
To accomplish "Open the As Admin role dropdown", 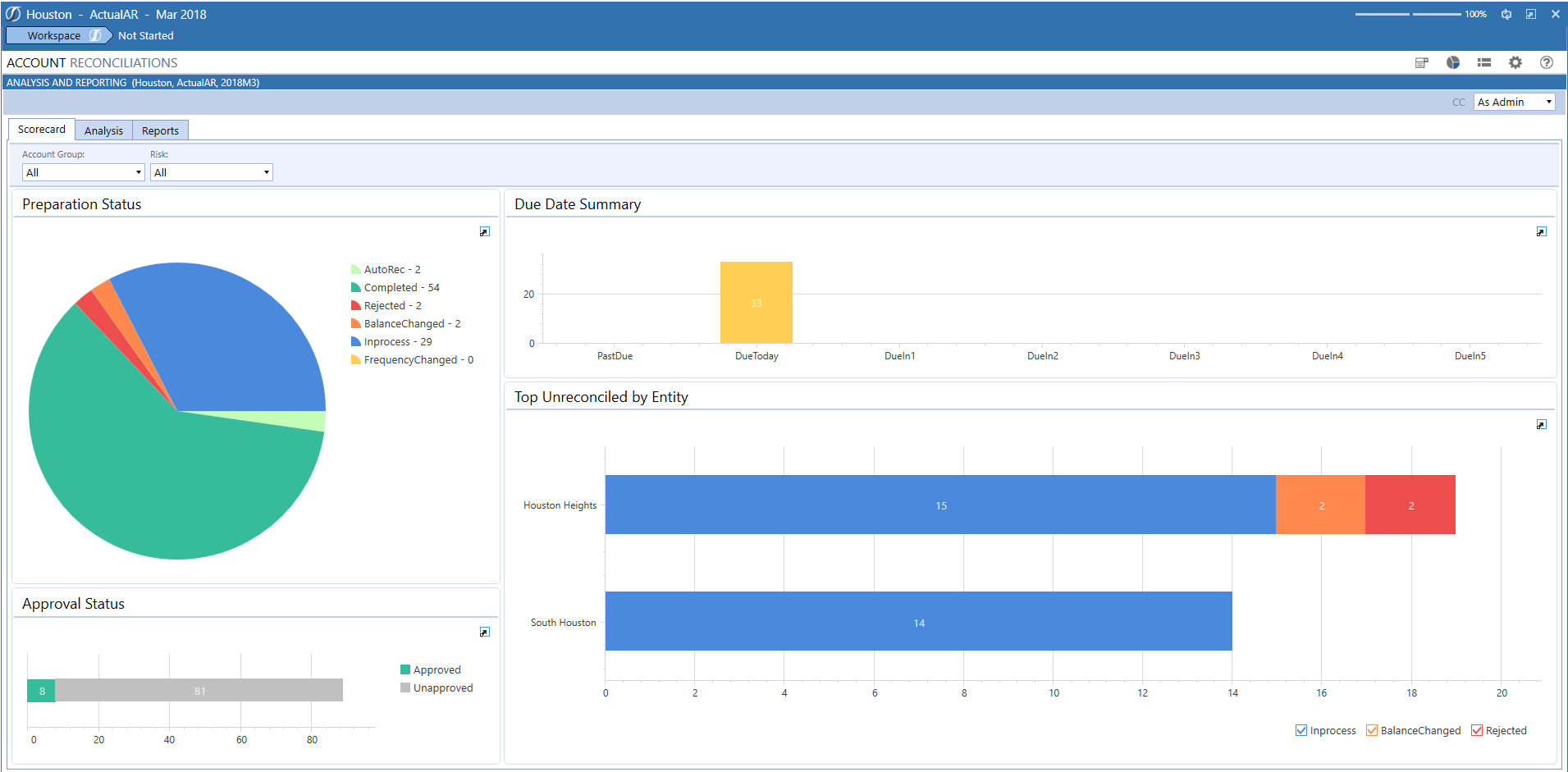I will click(x=1514, y=102).
